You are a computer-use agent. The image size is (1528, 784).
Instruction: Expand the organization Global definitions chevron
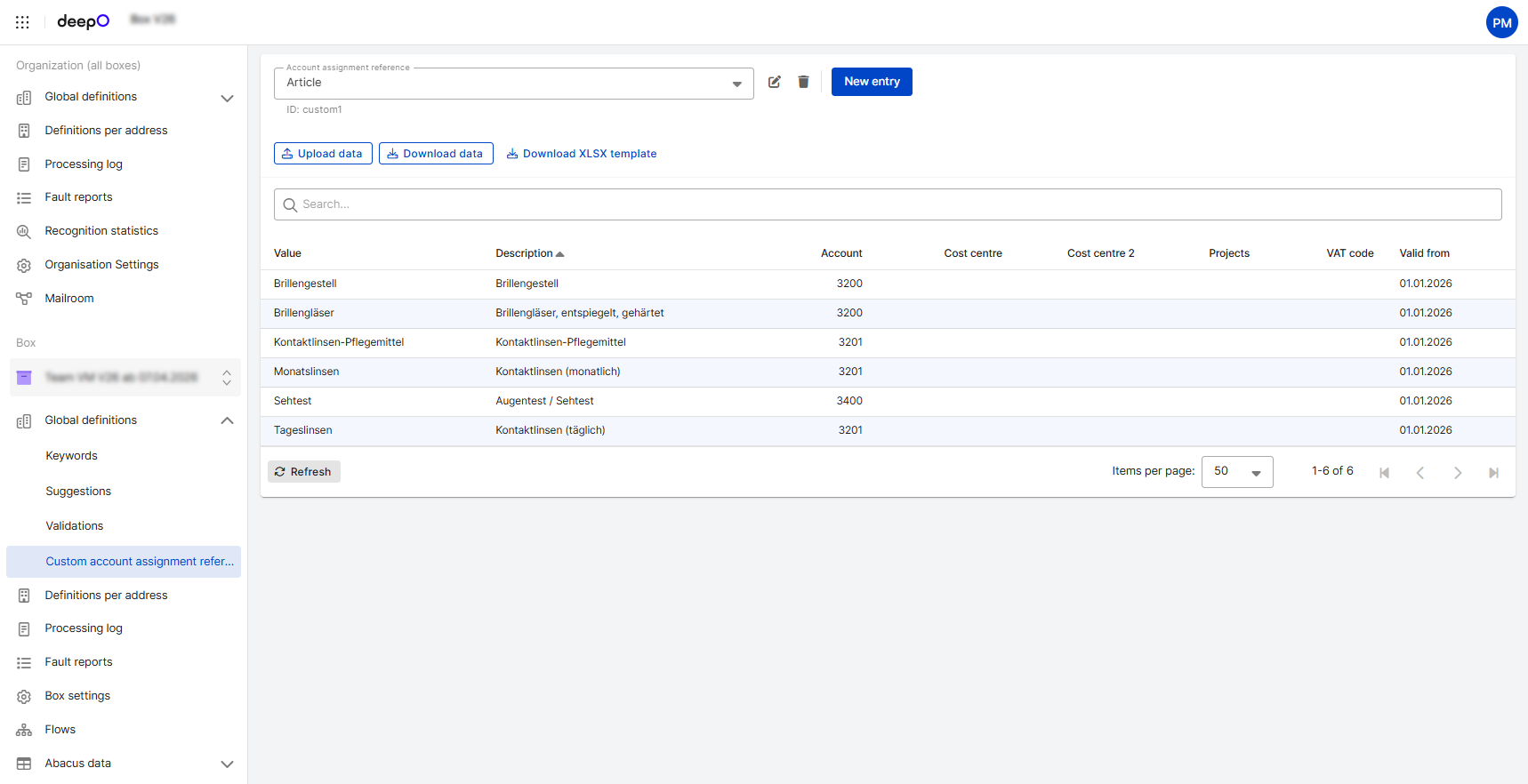(227, 98)
